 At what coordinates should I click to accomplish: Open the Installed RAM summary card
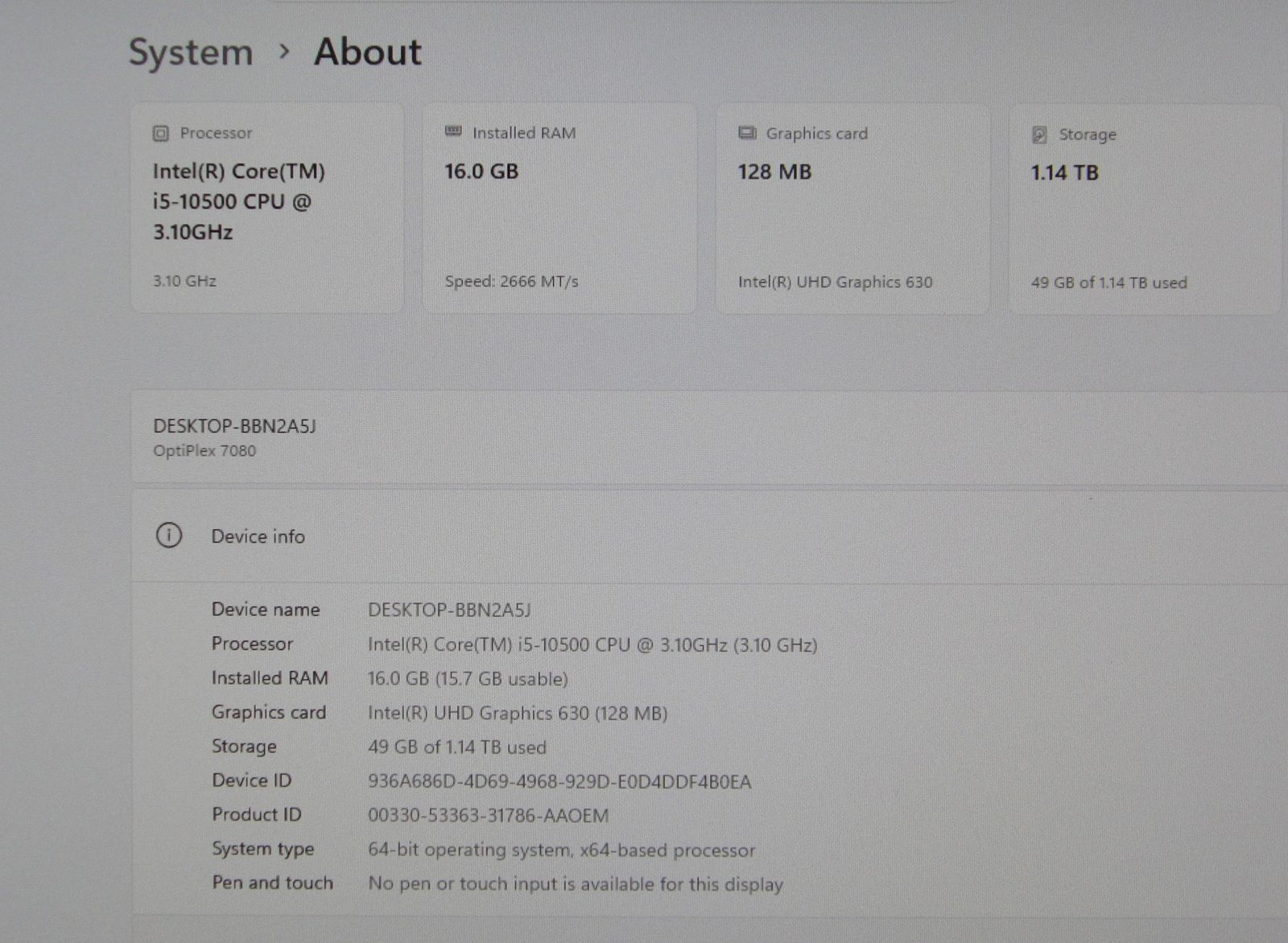click(x=559, y=208)
